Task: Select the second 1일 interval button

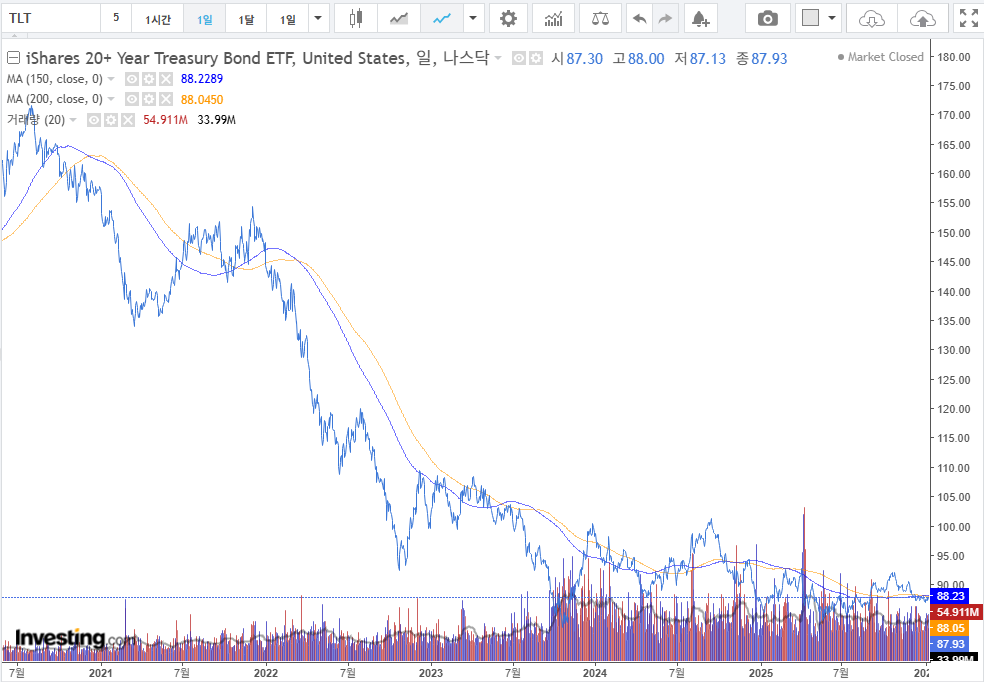Action: [287, 18]
